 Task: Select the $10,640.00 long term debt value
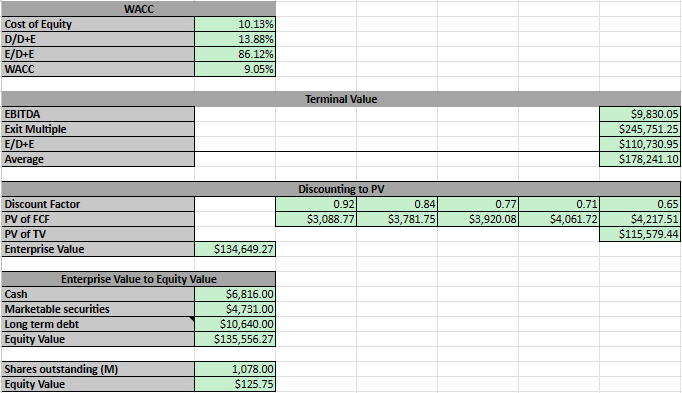(235, 324)
